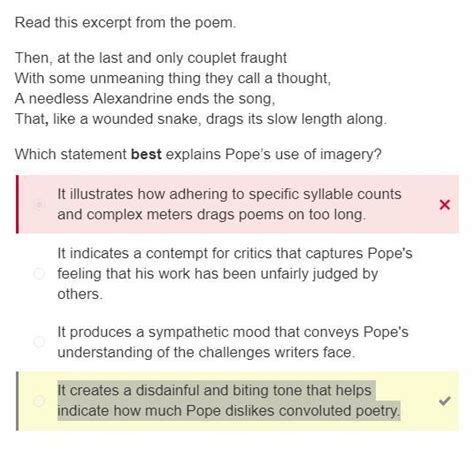Click the bold word "best" in the question
The height and width of the screenshot is (451, 474).
pyautogui.click(x=146, y=154)
